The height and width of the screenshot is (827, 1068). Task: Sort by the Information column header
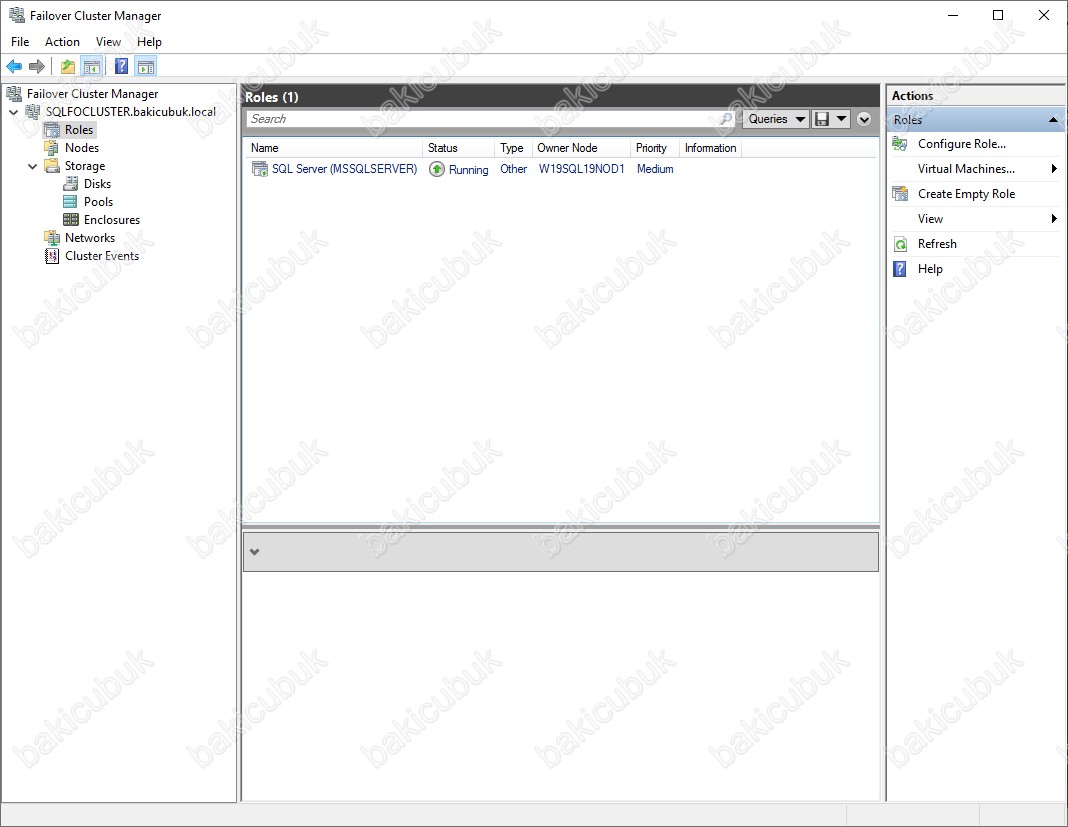(710, 148)
